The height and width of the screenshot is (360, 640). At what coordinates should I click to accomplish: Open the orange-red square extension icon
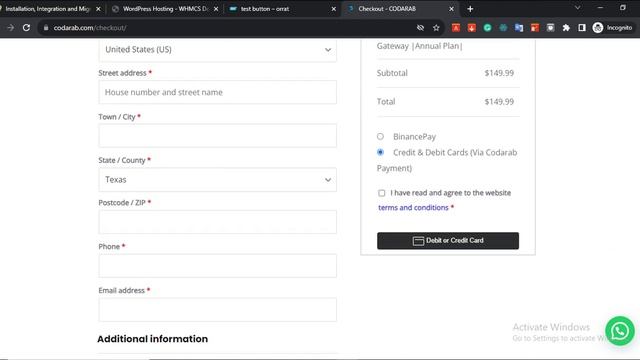pyautogui.click(x=535, y=28)
